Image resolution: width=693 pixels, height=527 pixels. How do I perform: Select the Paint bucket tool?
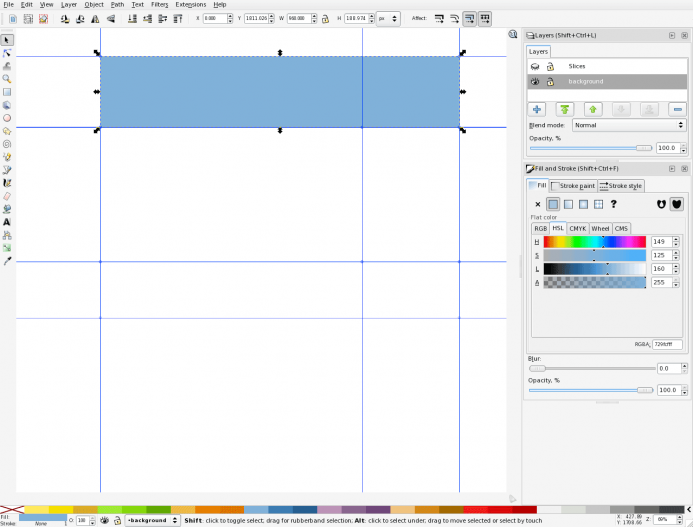coord(7,209)
